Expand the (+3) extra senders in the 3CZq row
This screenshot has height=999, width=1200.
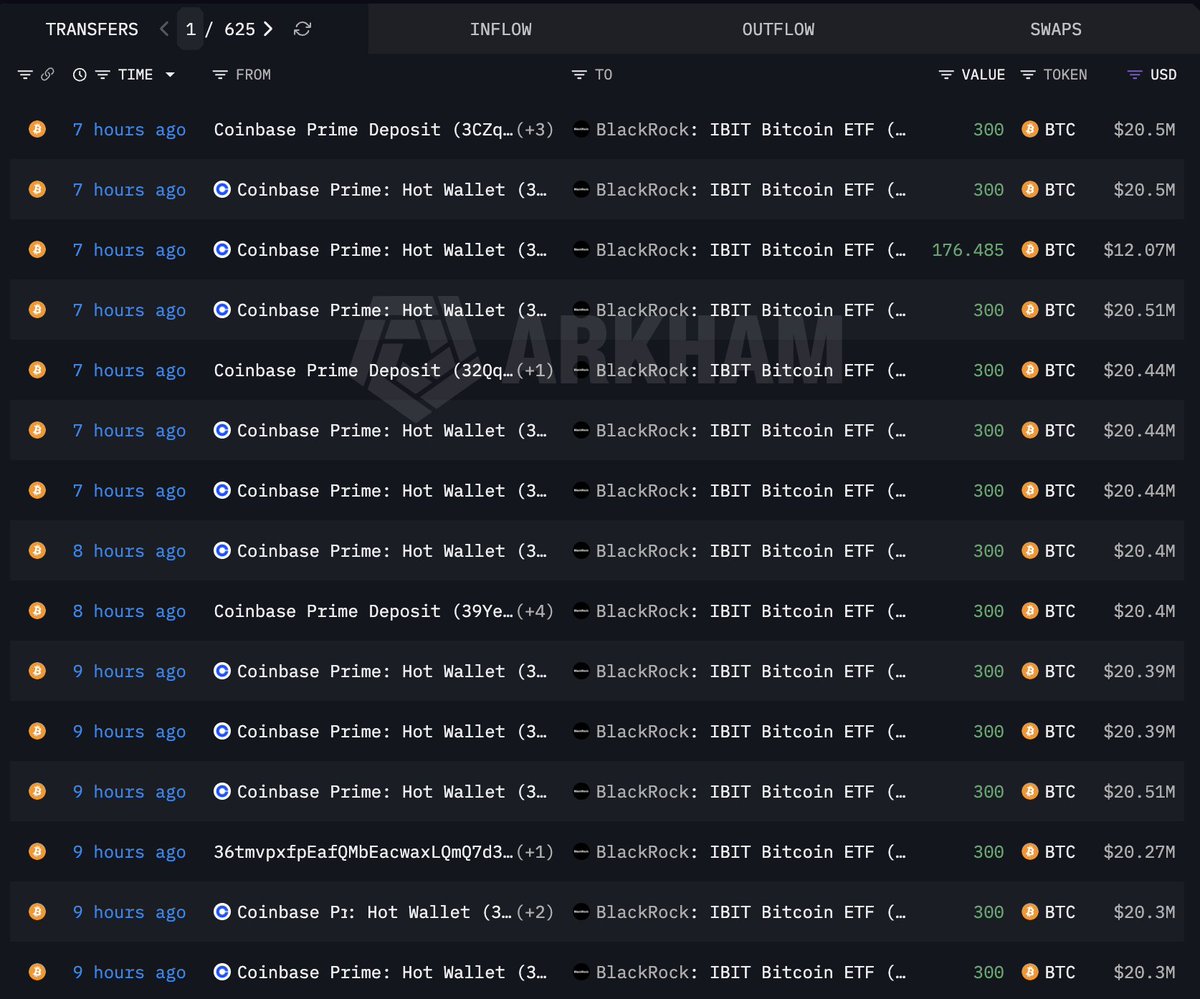pyautogui.click(x=535, y=129)
